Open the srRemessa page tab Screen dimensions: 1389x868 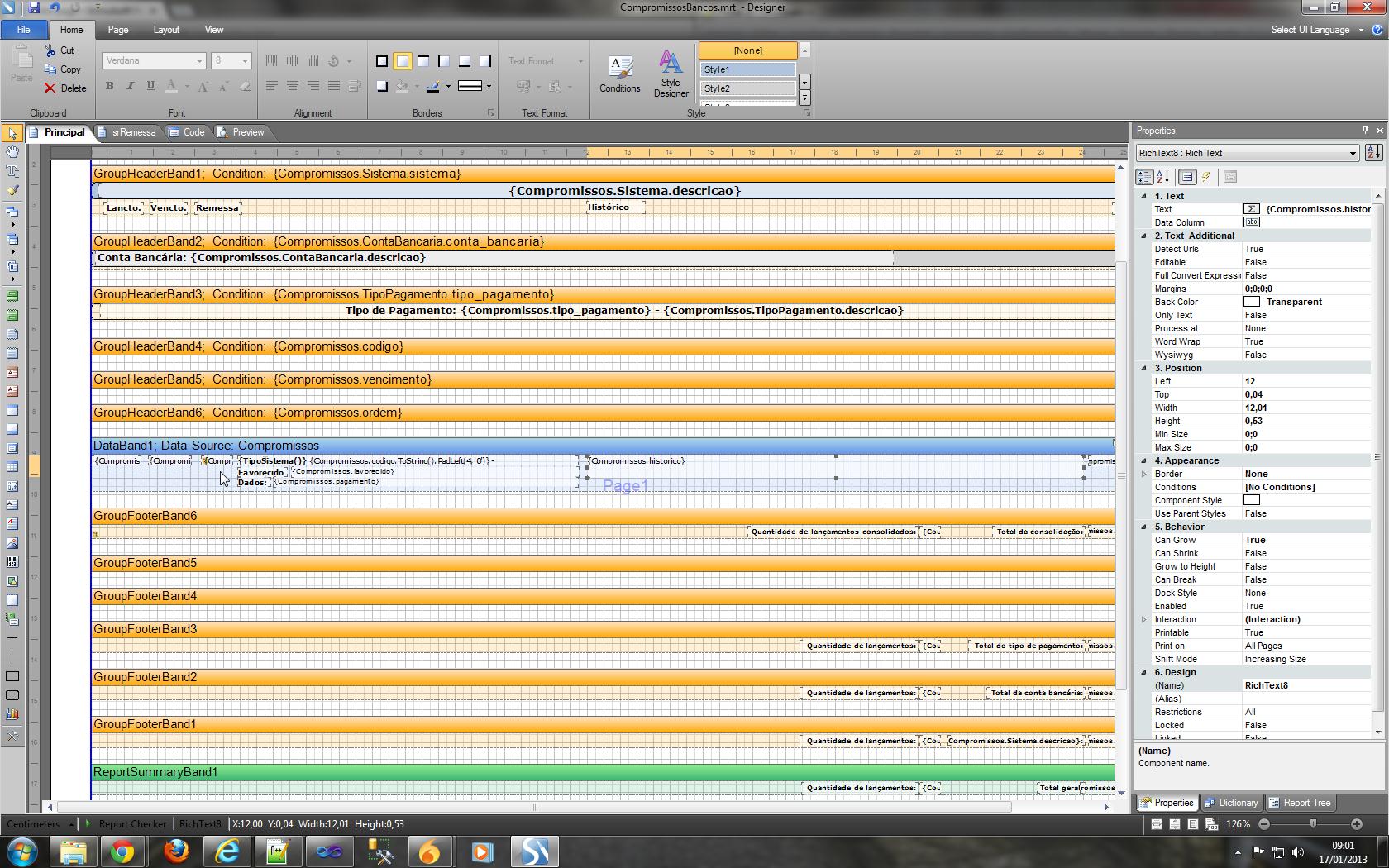(x=126, y=132)
